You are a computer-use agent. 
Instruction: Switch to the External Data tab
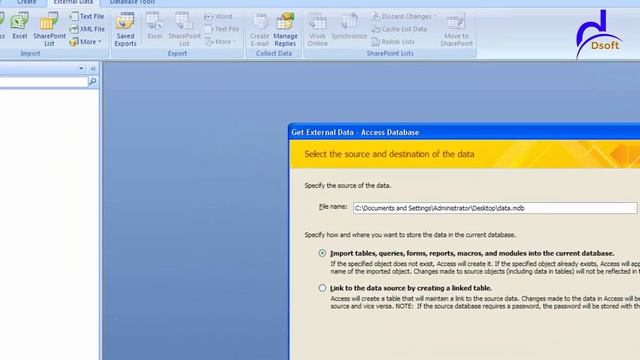73,2
